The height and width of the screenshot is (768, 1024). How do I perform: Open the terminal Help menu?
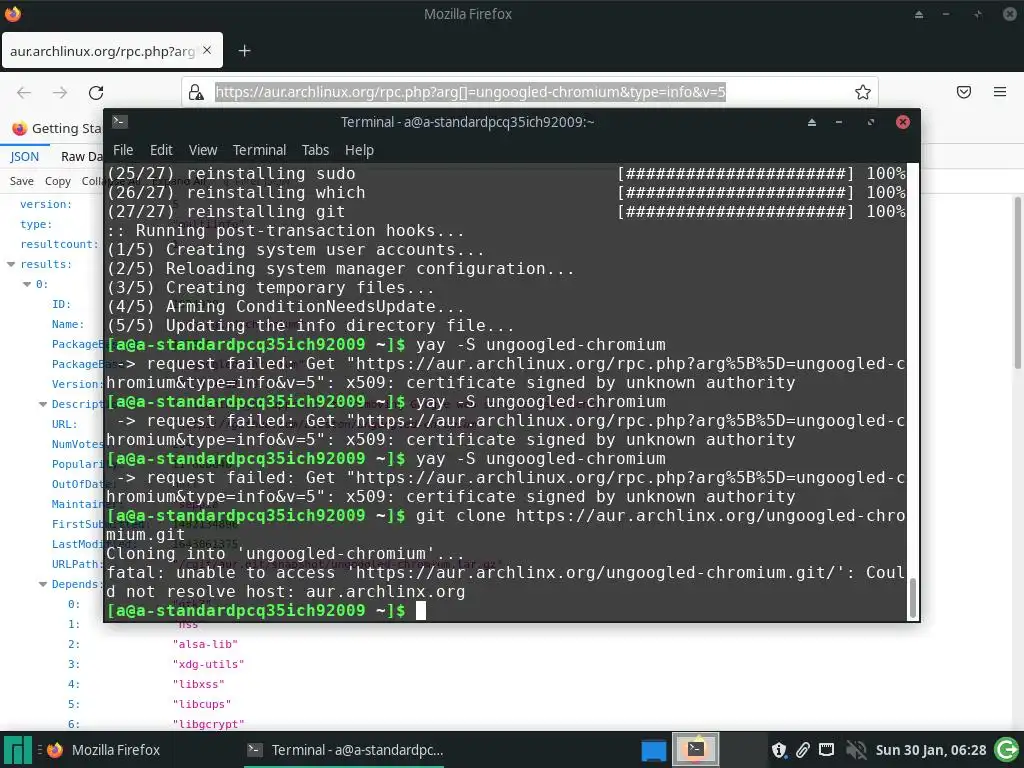(x=359, y=150)
